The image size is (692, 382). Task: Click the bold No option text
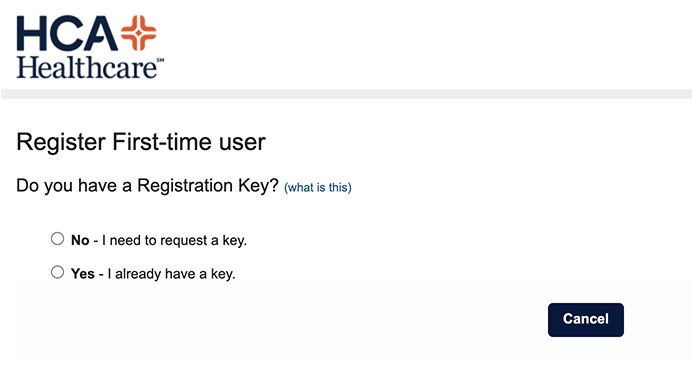pos(80,240)
